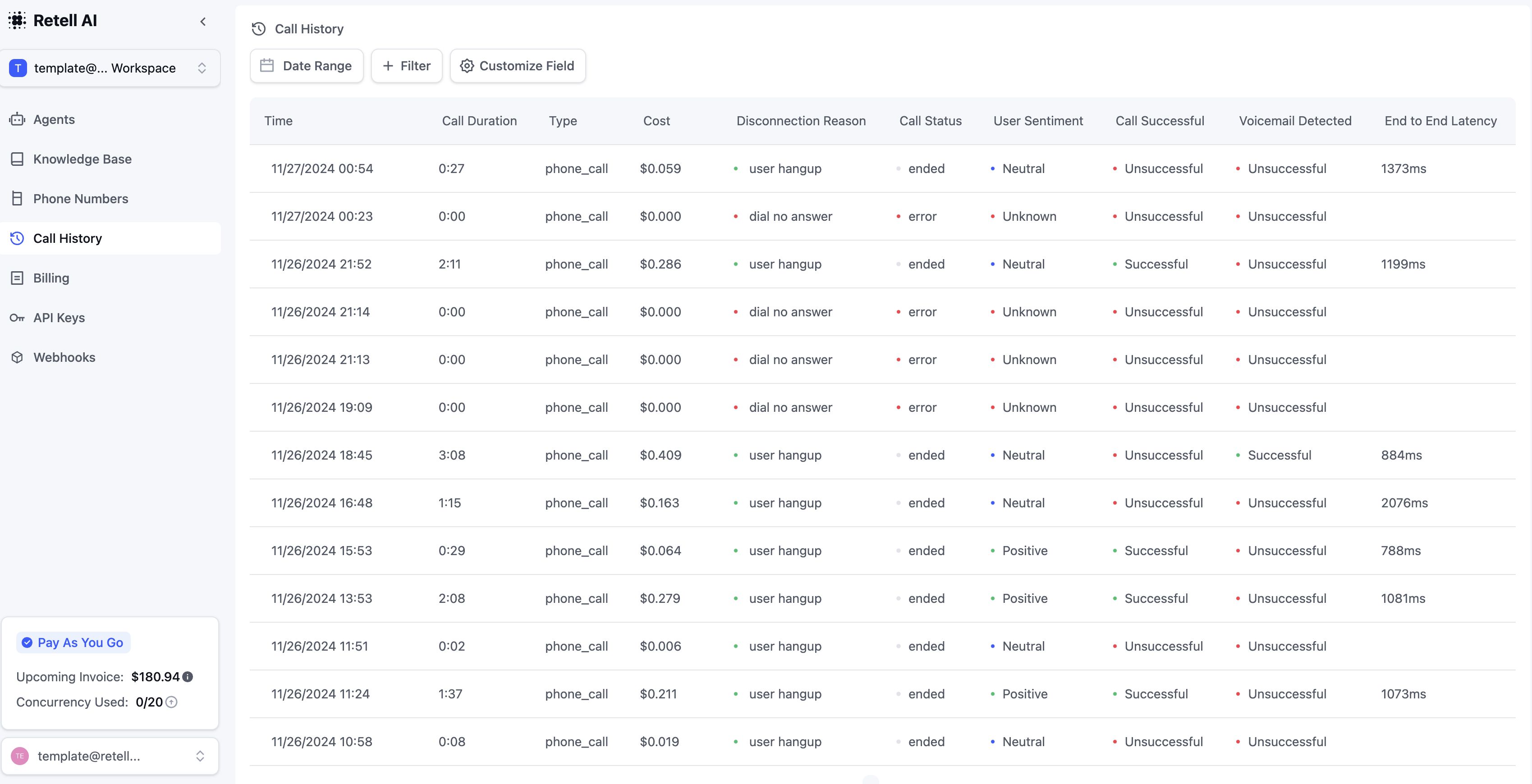Click the Knowledge Base book icon
The image size is (1532, 784).
17,160
